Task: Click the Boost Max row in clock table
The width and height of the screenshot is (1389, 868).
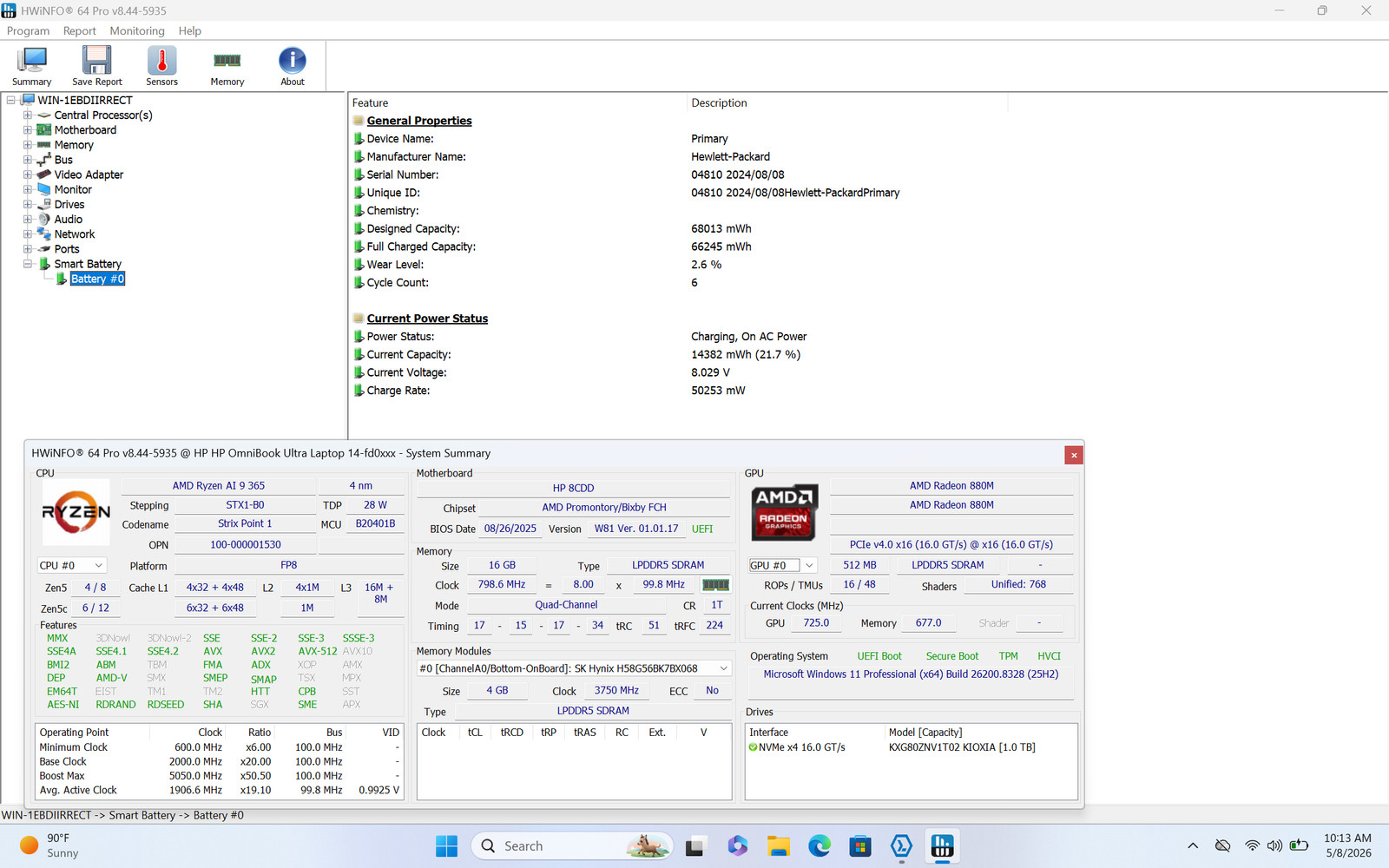Action: tap(219, 776)
